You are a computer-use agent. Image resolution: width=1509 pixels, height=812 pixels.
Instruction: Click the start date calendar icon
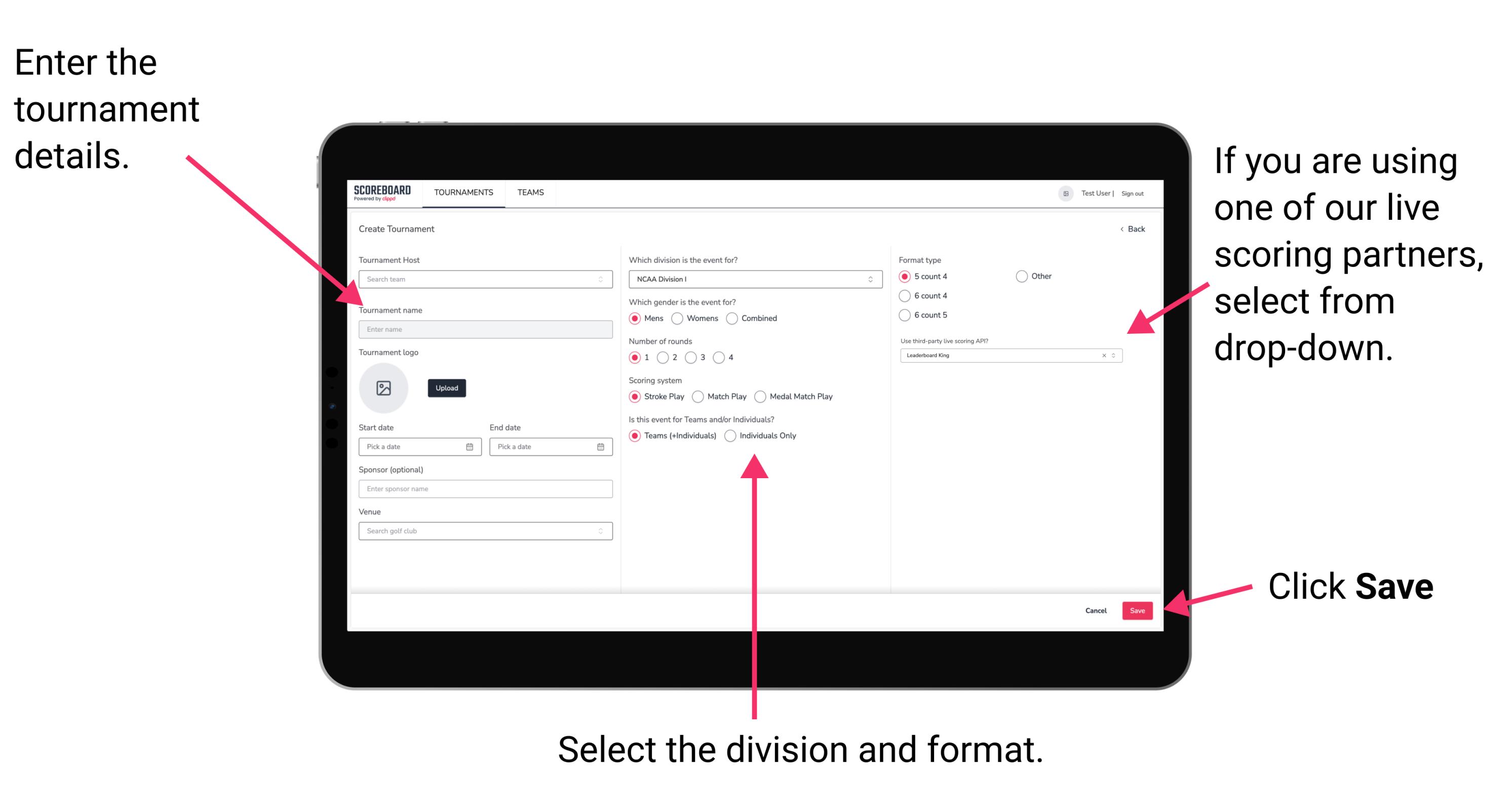[x=472, y=447]
